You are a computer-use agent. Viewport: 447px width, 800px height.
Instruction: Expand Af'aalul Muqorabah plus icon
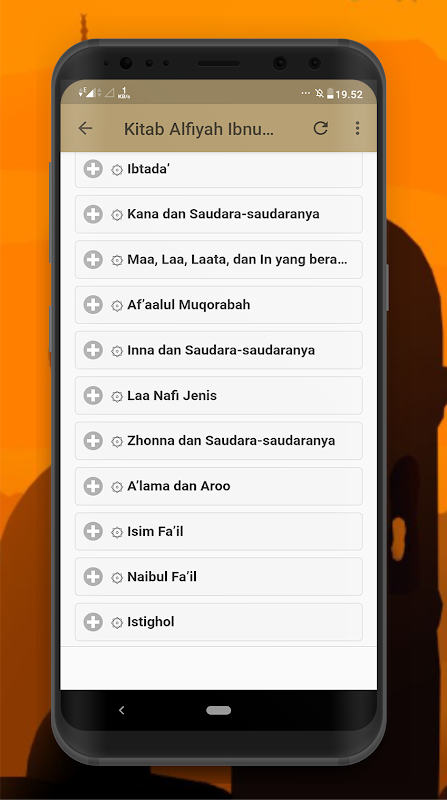pyautogui.click(x=93, y=305)
